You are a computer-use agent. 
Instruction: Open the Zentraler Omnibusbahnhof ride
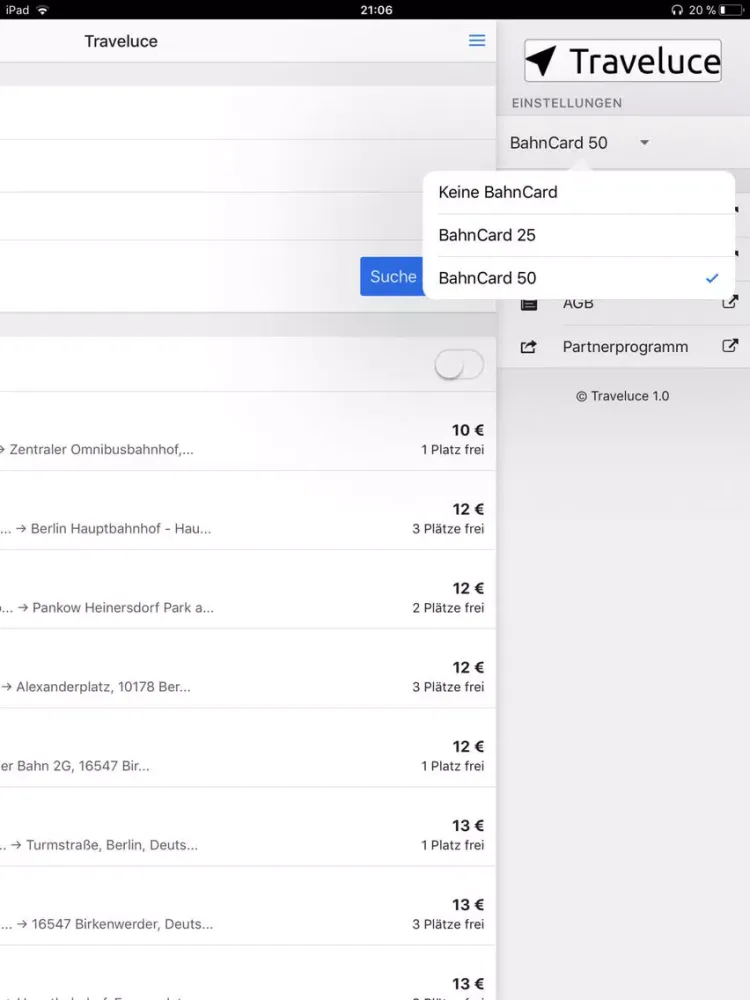(x=247, y=431)
